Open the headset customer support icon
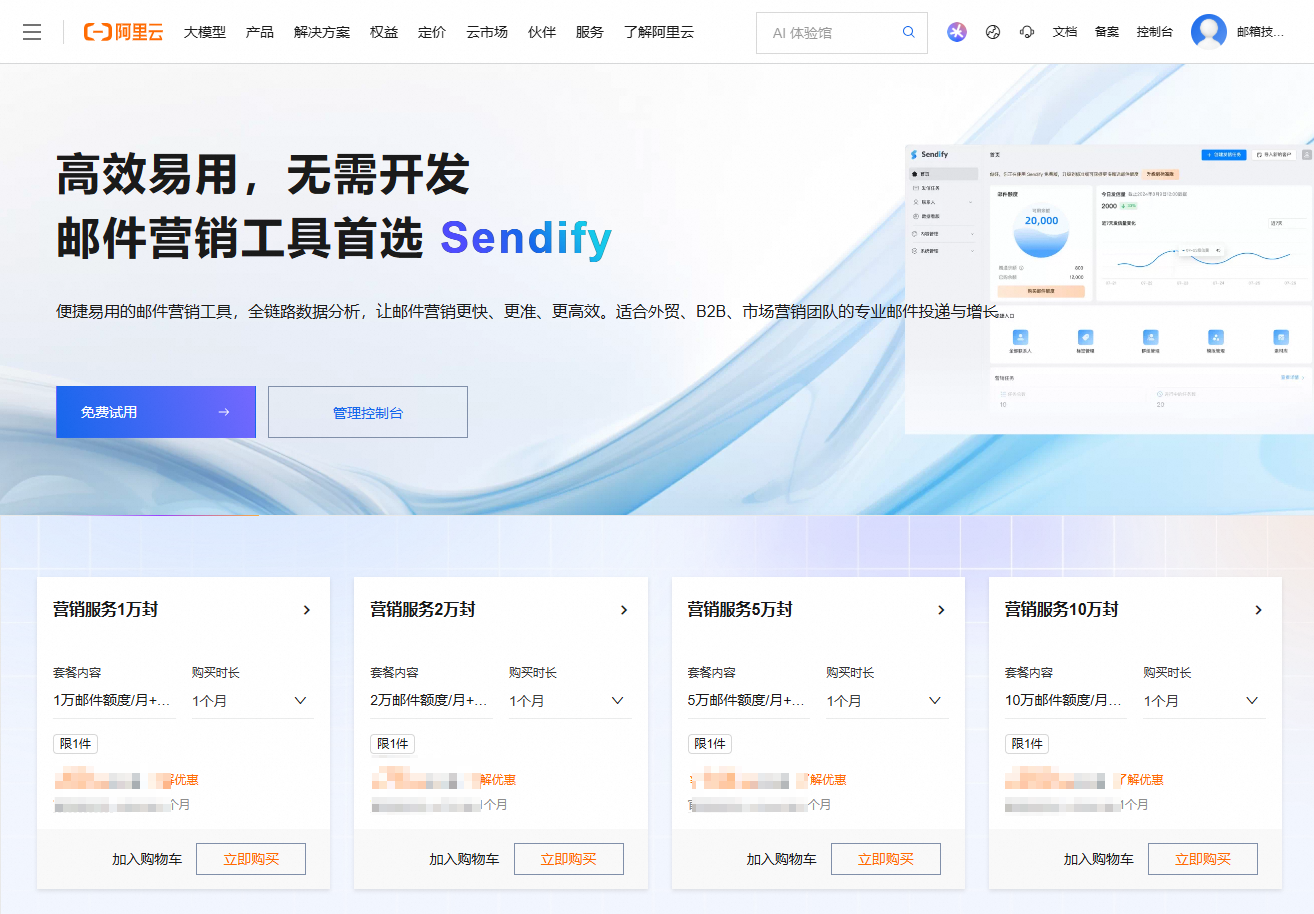The height and width of the screenshot is (914, 1314). click(1027, 32)
